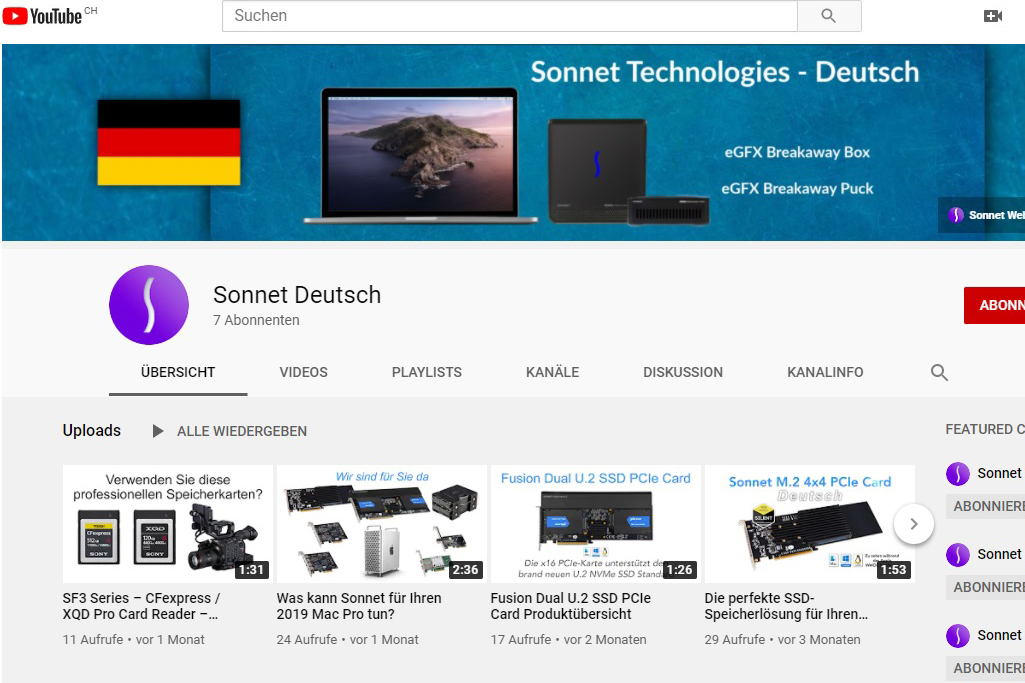Image resolution: width=1025 pixels, height=683 pixels.
Task: Click the second featured Sonnet channel avatar
Action: point(958,554)
